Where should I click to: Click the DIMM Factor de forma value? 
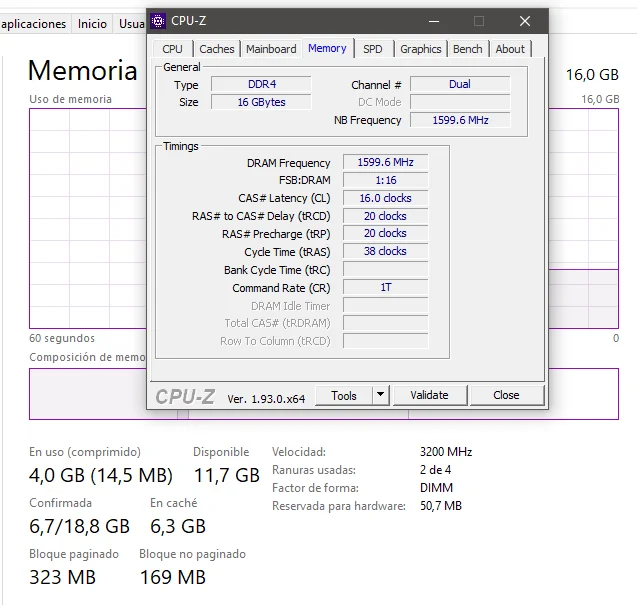436,488
